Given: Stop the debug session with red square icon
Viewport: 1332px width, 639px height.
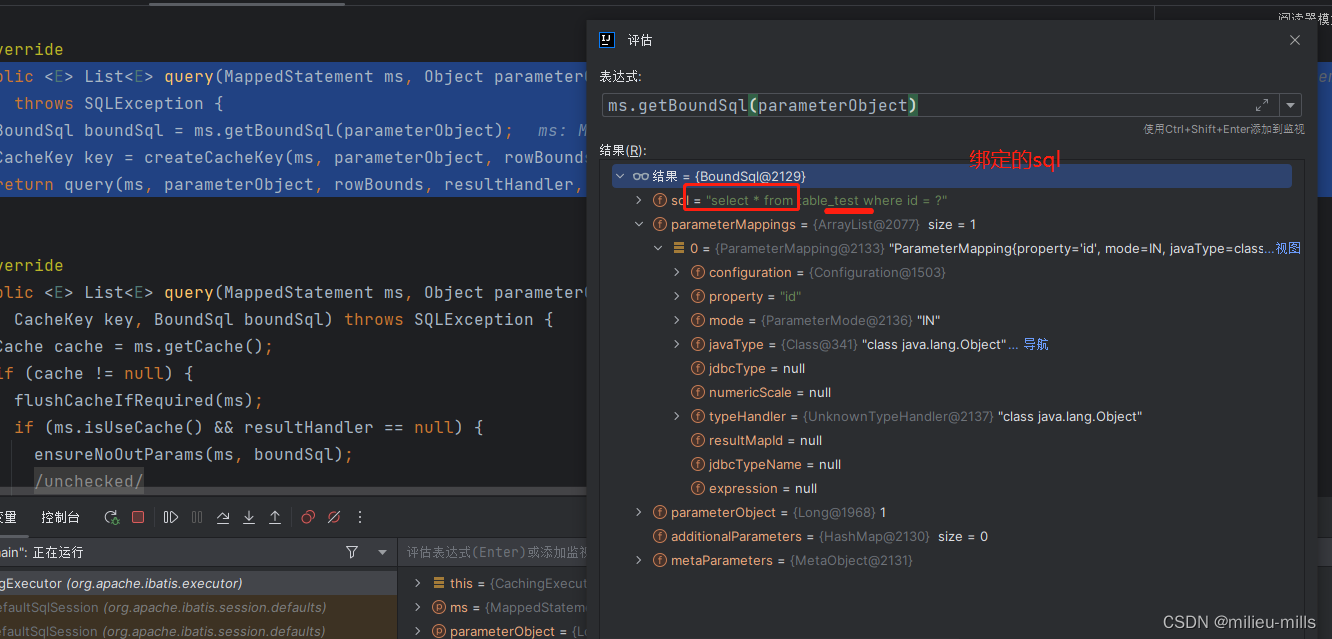Looking at the screenshot, I should point(140,517).
